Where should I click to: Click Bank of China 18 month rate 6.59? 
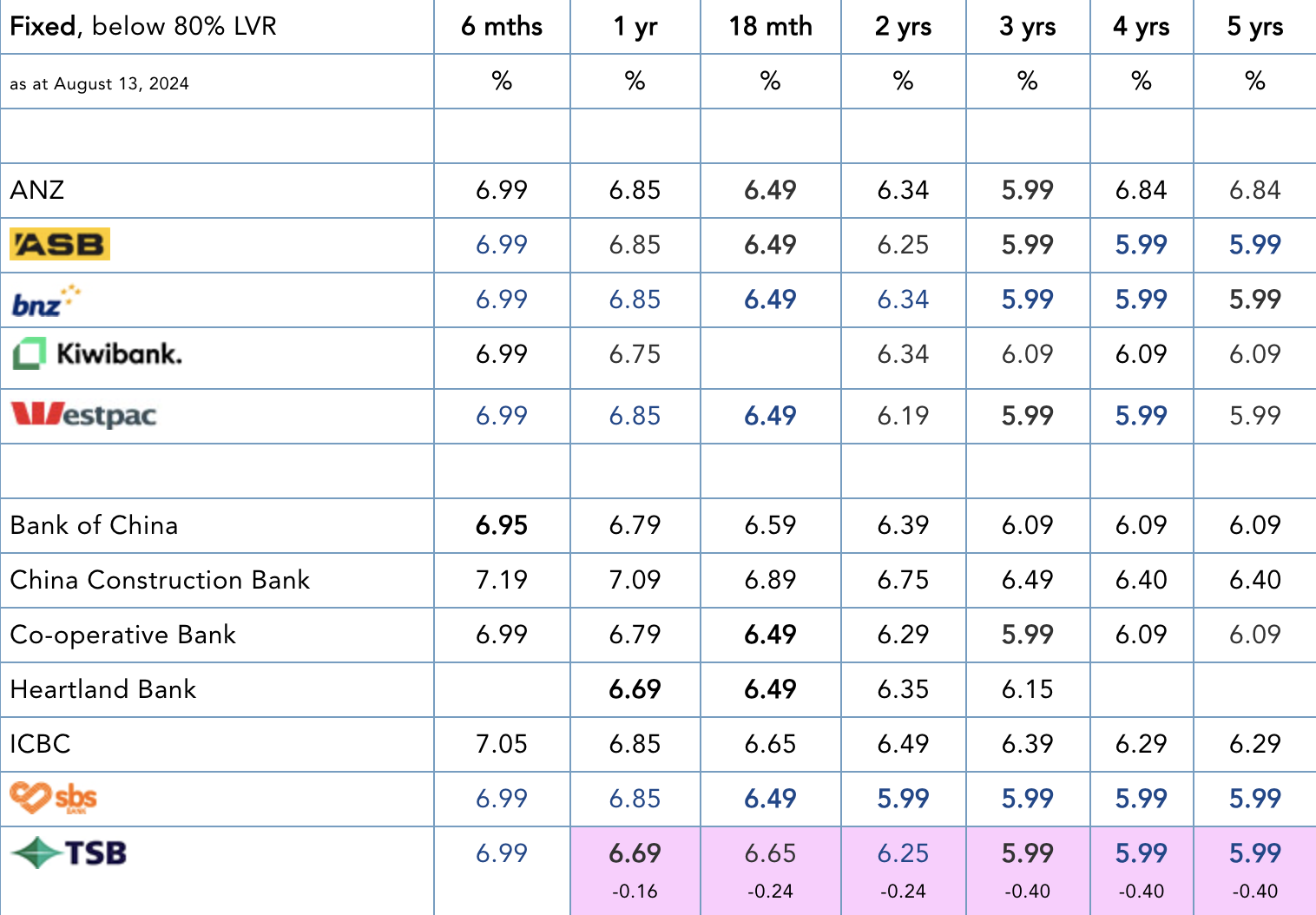point(771,525)
